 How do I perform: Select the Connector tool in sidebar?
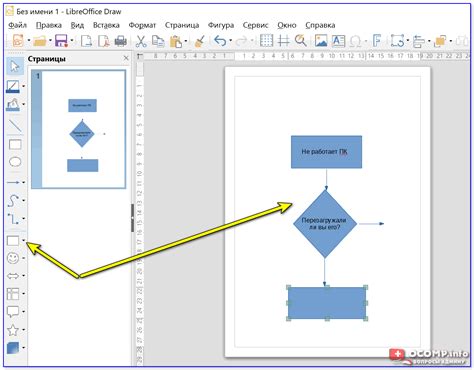point(13,219)
